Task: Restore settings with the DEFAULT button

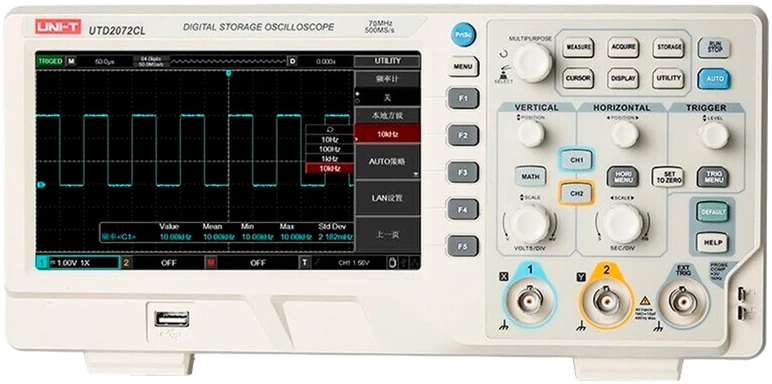Action: [712, 212]
